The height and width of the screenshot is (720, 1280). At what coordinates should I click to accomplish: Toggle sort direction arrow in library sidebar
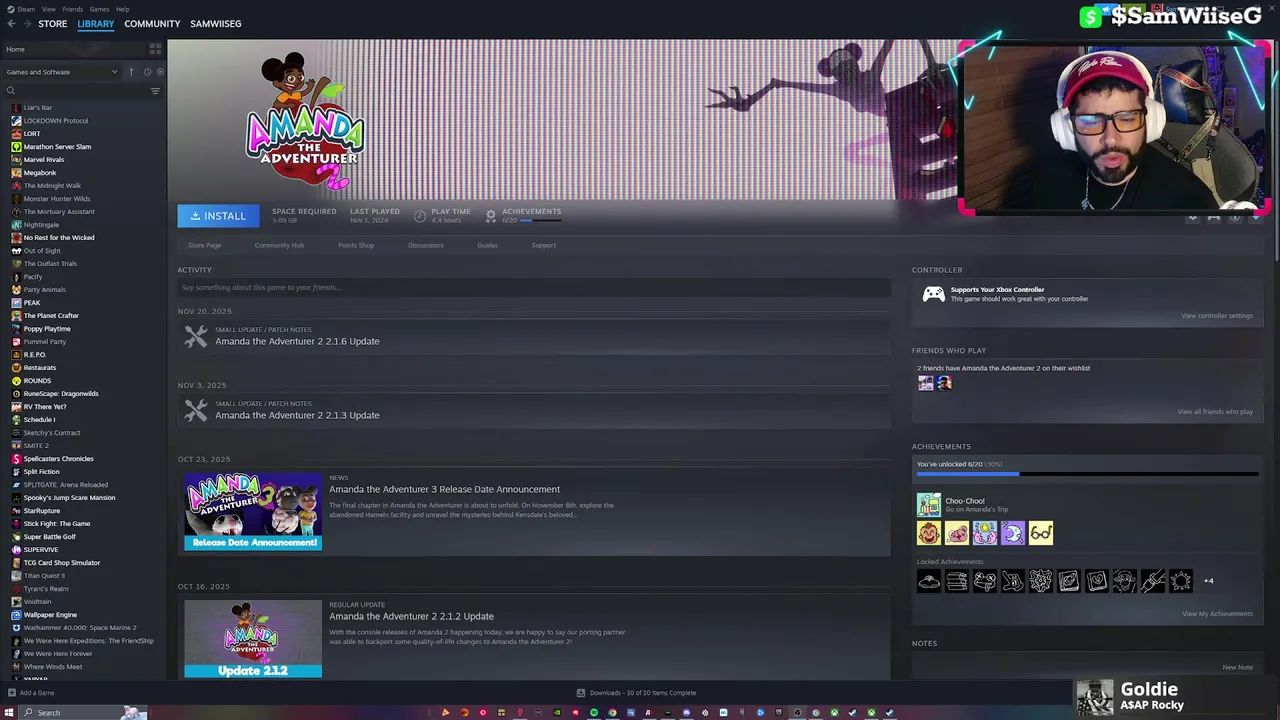(131, 72)
